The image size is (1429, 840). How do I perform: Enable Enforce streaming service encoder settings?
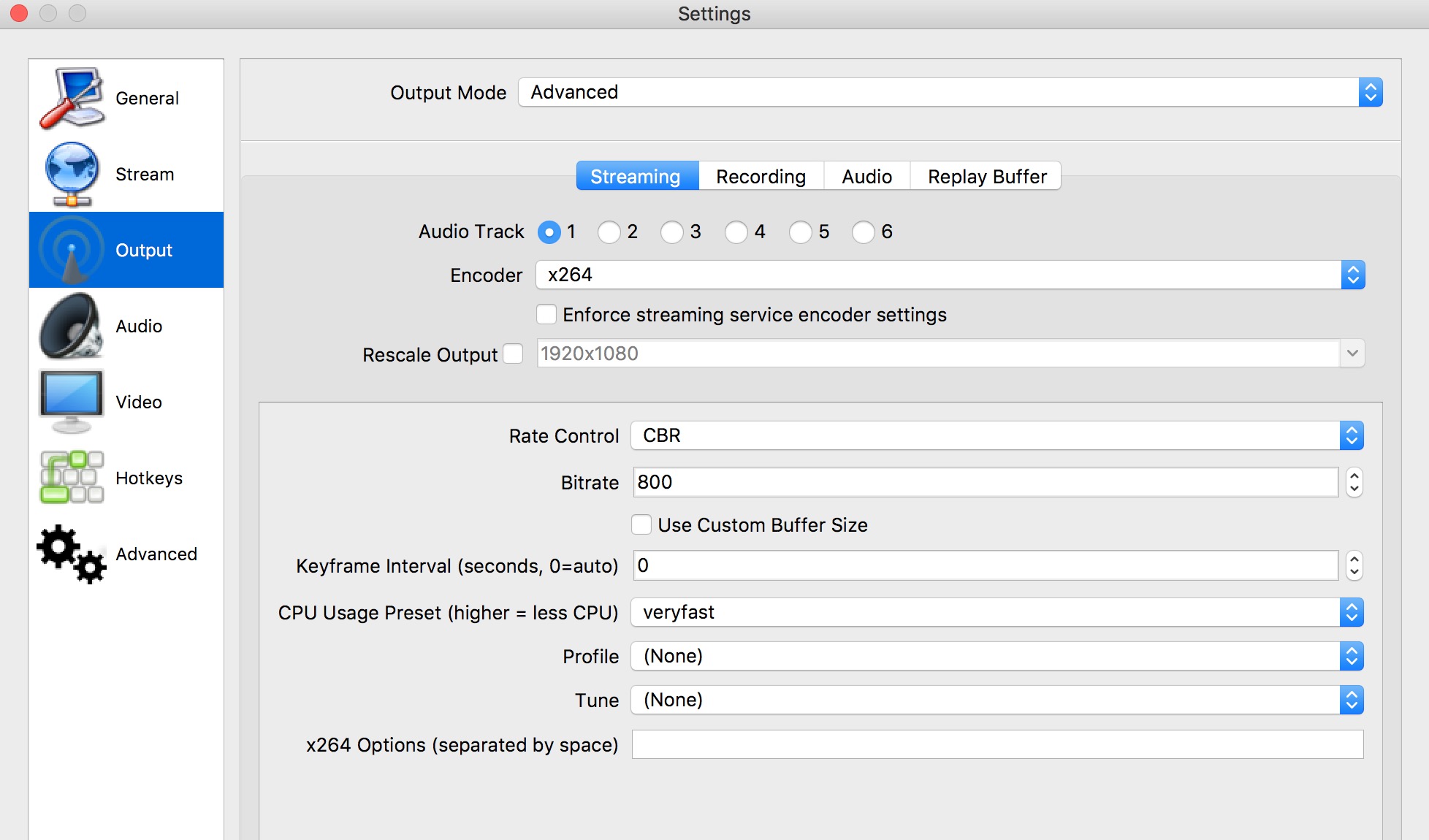coord(546,315)
